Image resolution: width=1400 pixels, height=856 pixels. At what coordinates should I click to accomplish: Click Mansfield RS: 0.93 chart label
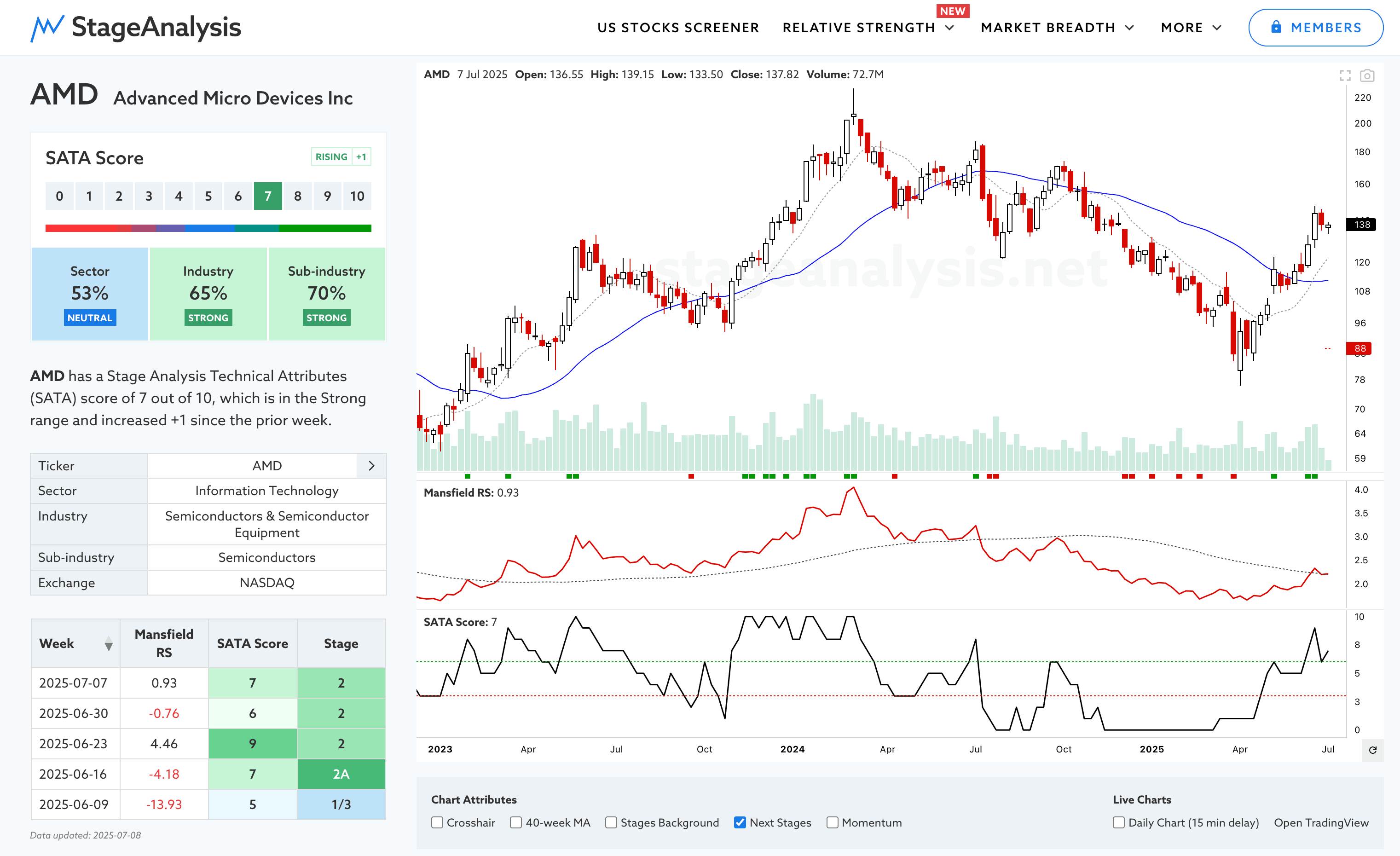[x=471, y=492]
